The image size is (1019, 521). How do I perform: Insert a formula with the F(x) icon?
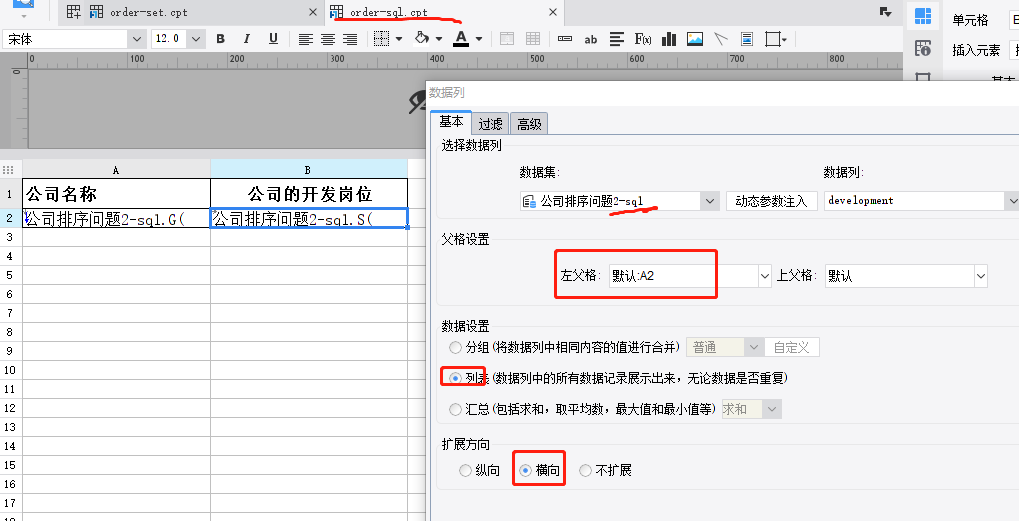point(643,39)
